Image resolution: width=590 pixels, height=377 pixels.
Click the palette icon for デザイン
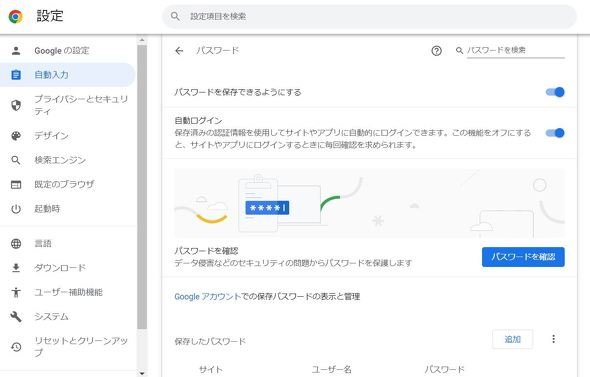click(x=16, y=136)
